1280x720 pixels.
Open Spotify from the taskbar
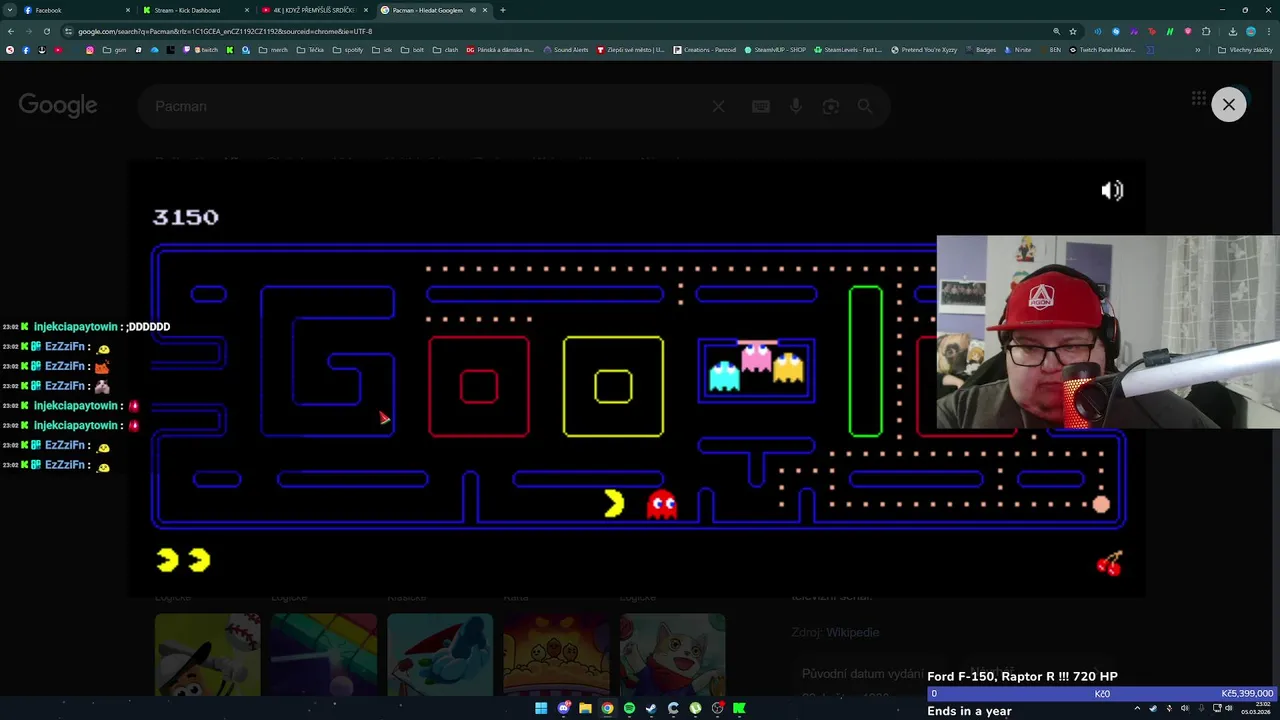[x=629, y=708]
